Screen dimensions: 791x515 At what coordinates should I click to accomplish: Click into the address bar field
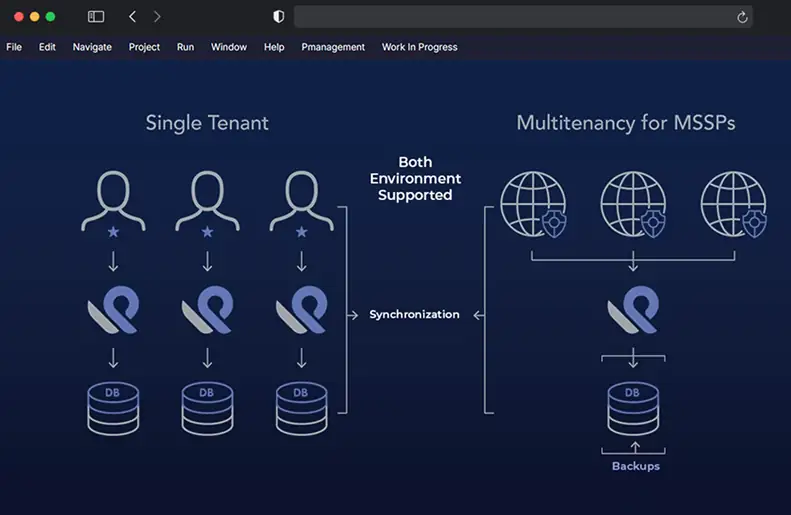pos(523,17)
